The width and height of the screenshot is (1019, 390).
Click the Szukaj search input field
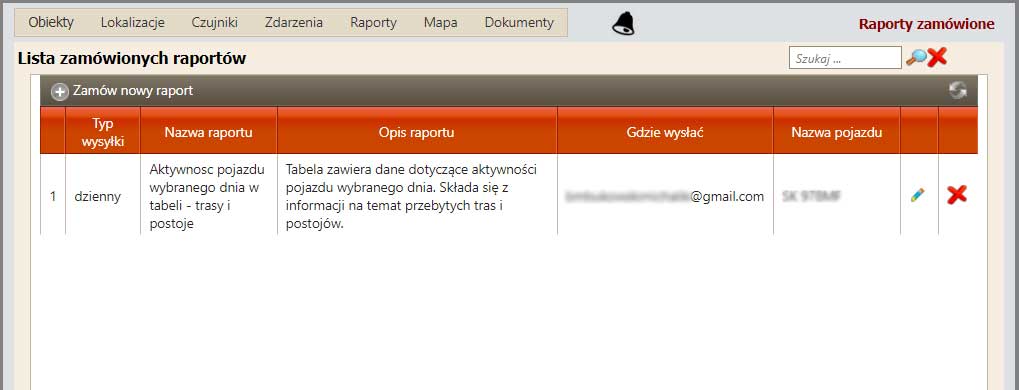coord(845,57)
